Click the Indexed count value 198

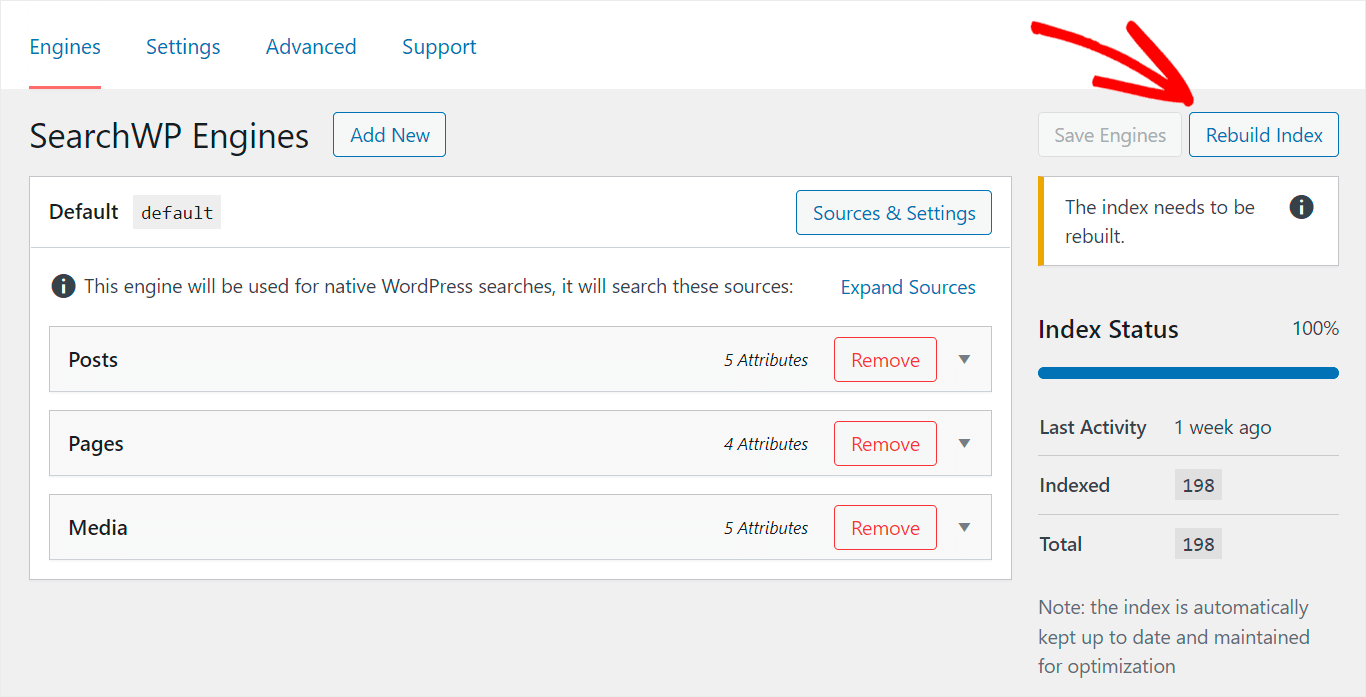pos(1198,486)
